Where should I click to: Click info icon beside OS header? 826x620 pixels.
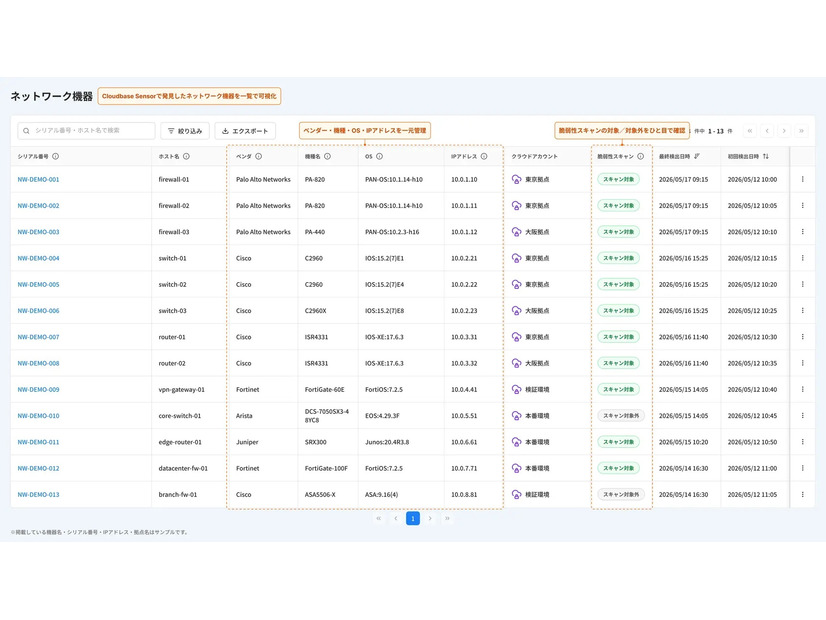(x=379, y=156)
